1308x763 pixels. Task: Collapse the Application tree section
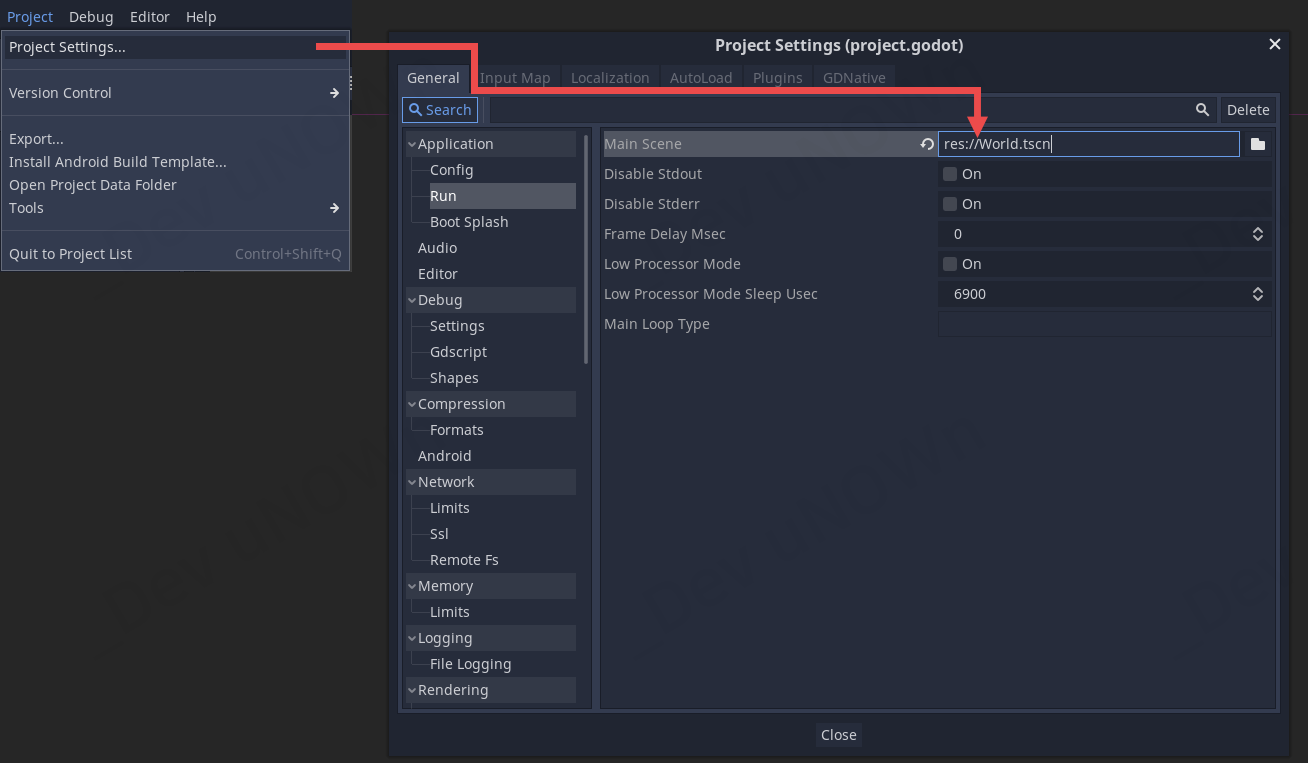[411, 144]
